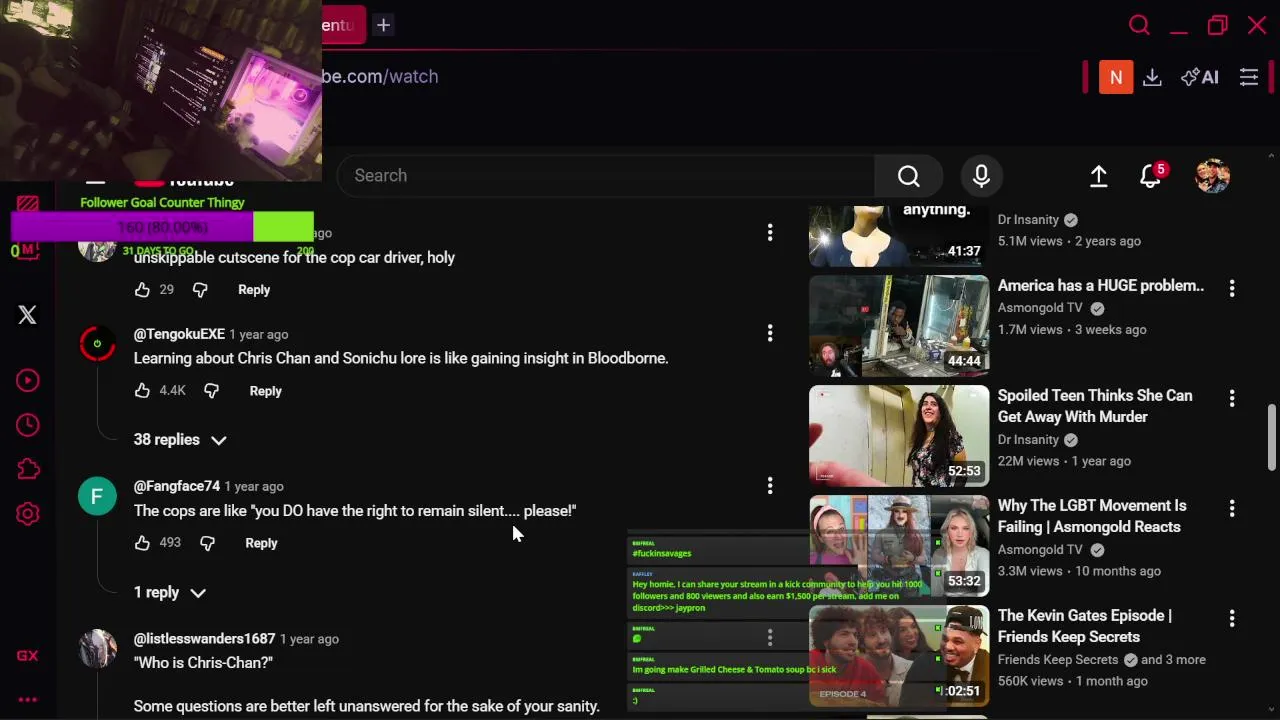Screen dimensions: 1280x720
Task: Open @listlesswanders1687 channel link
Action: (204, 639)
